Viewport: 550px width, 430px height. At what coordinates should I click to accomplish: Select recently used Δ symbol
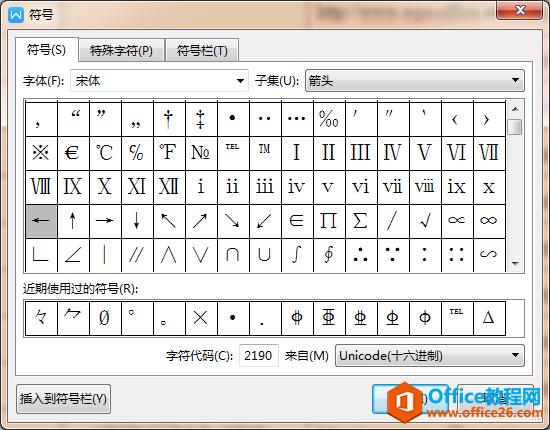[x=489, y=318]
